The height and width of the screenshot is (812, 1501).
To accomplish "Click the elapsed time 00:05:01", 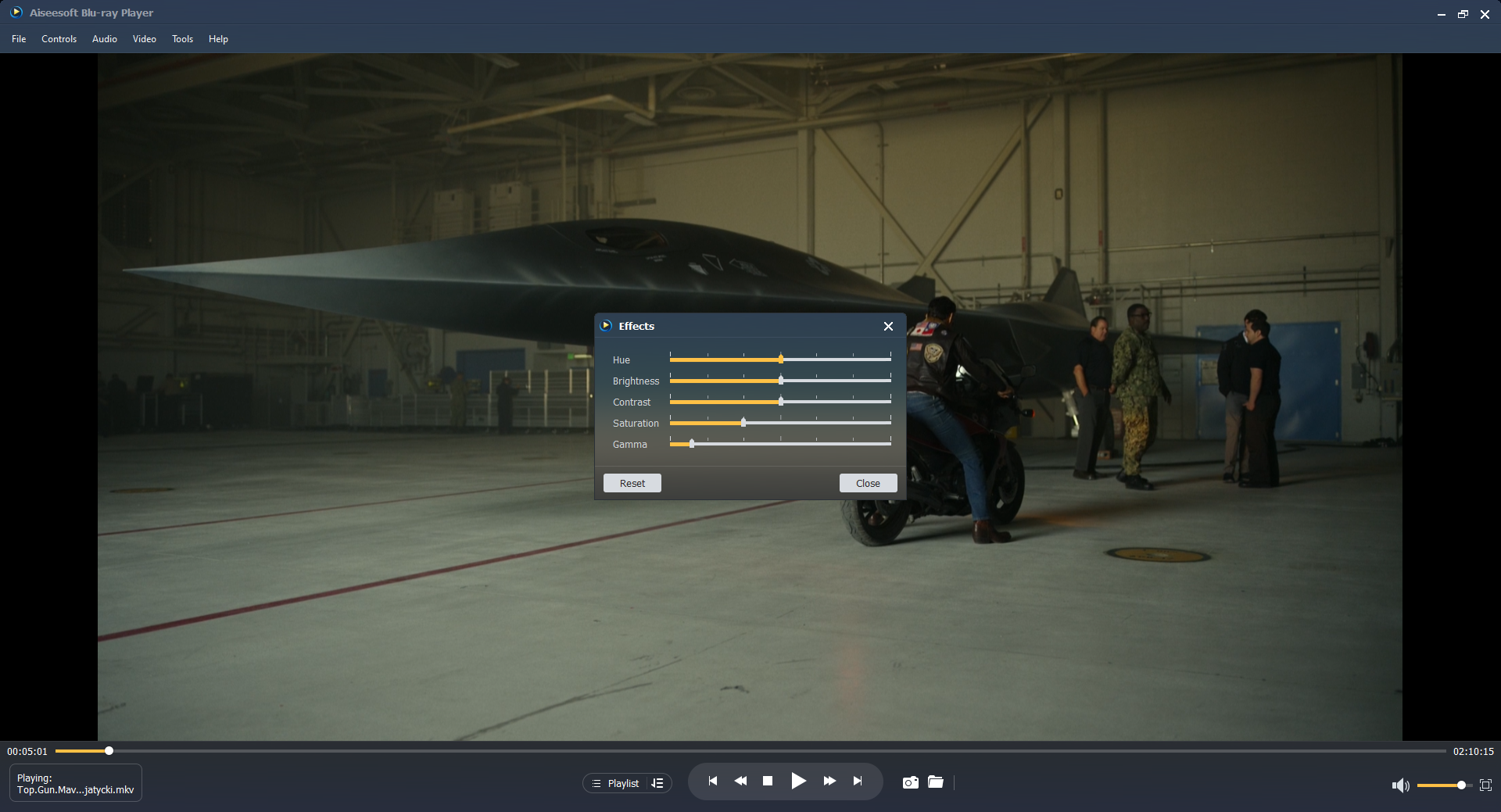I will pos(27,752).
